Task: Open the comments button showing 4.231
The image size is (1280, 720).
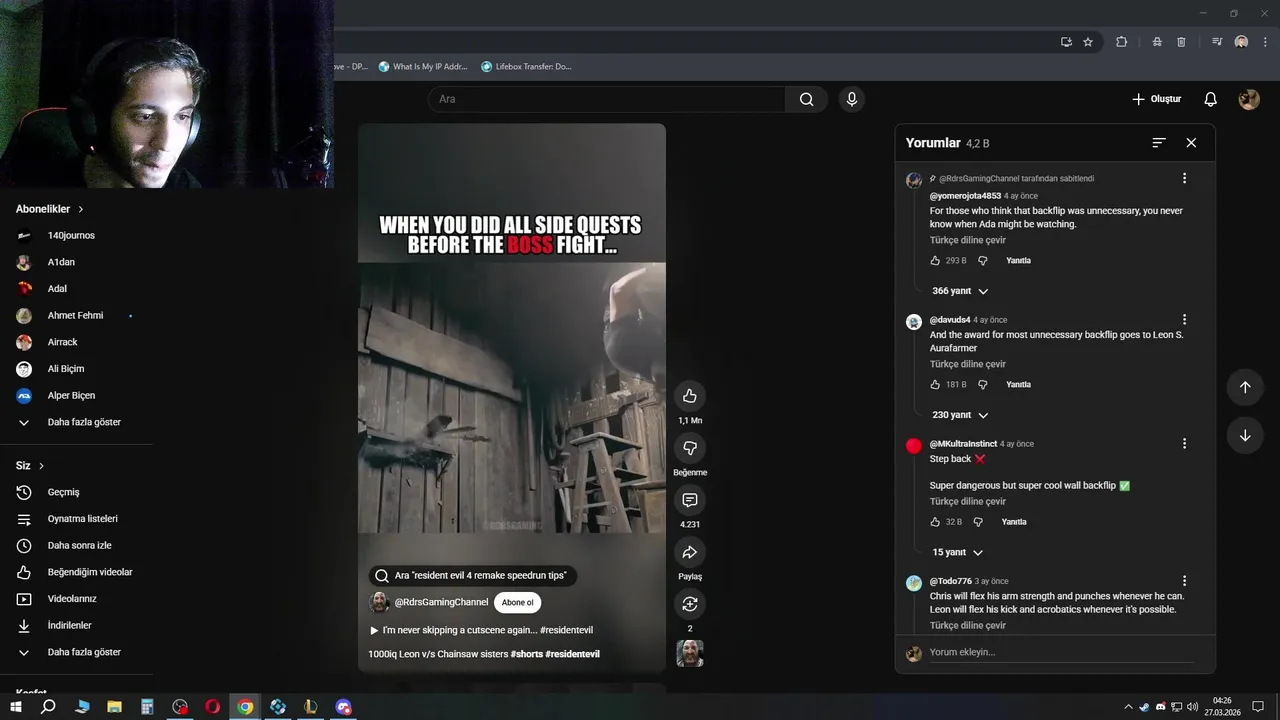Action: (x=689, y=500)
